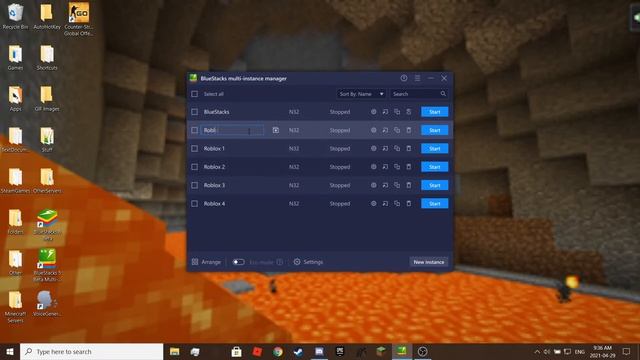Expand hidden system tray icons chevron
The width and height of the screenshot is (640, 360).
click(537, 351)
